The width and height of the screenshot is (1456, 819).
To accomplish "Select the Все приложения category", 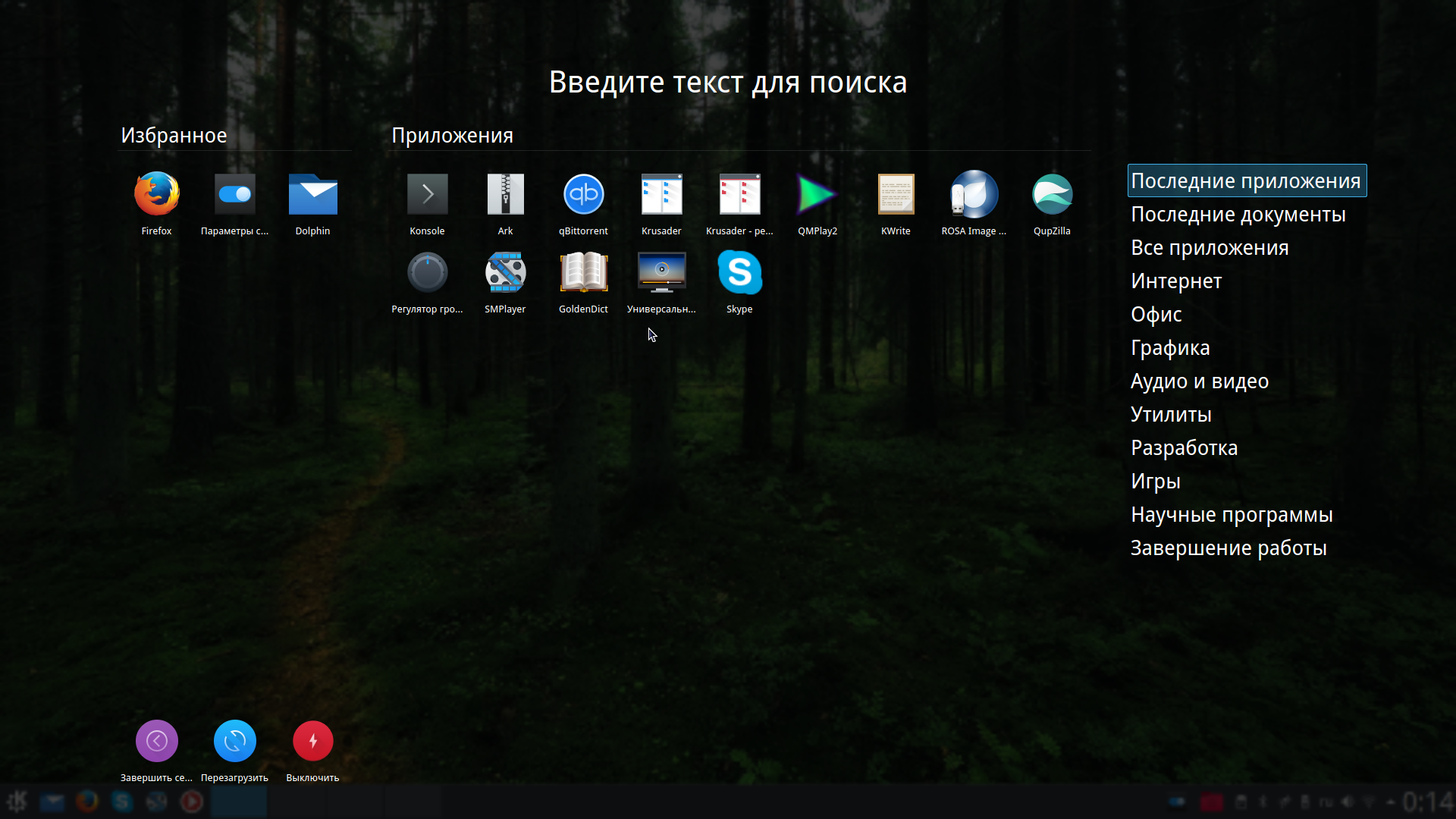I will click(1209, 248).
